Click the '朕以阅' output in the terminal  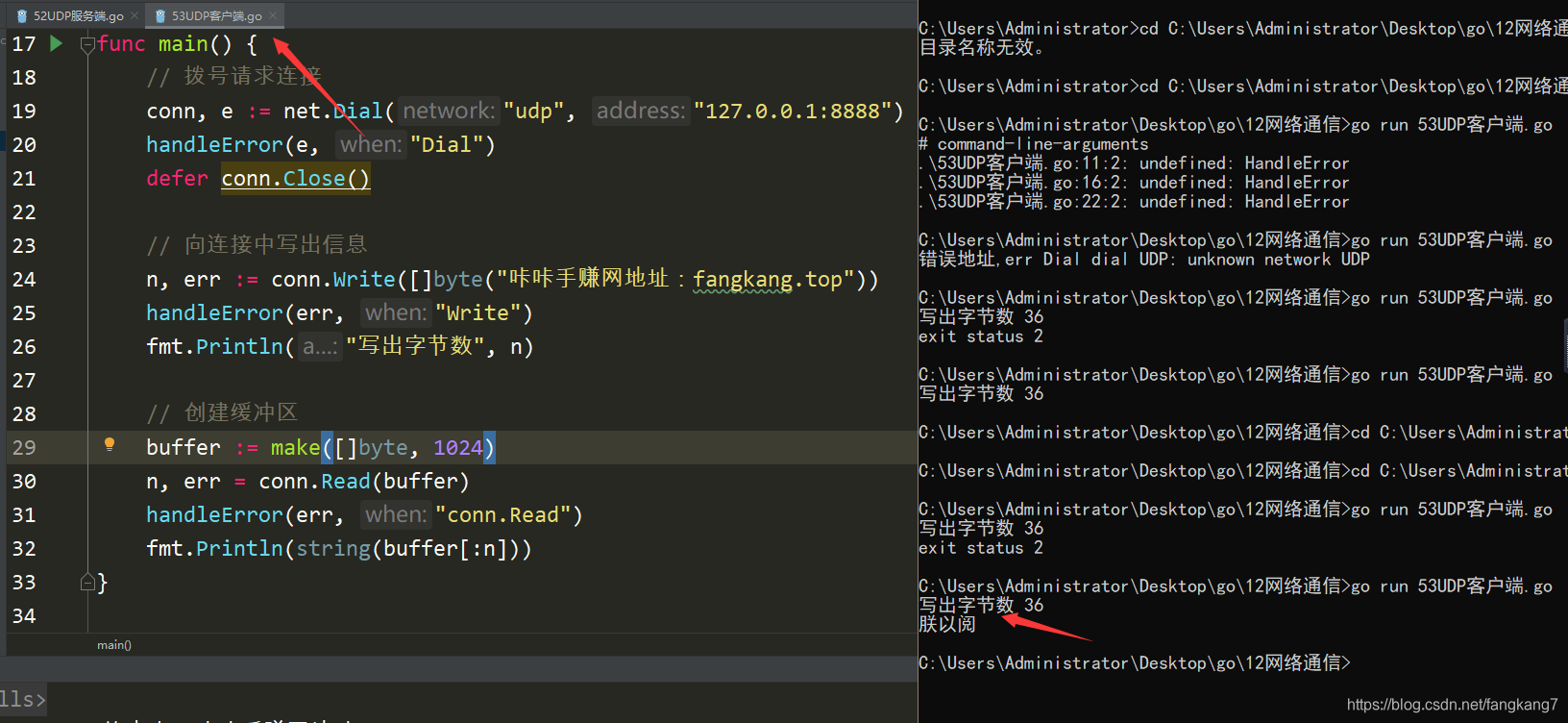click(947, 624)
